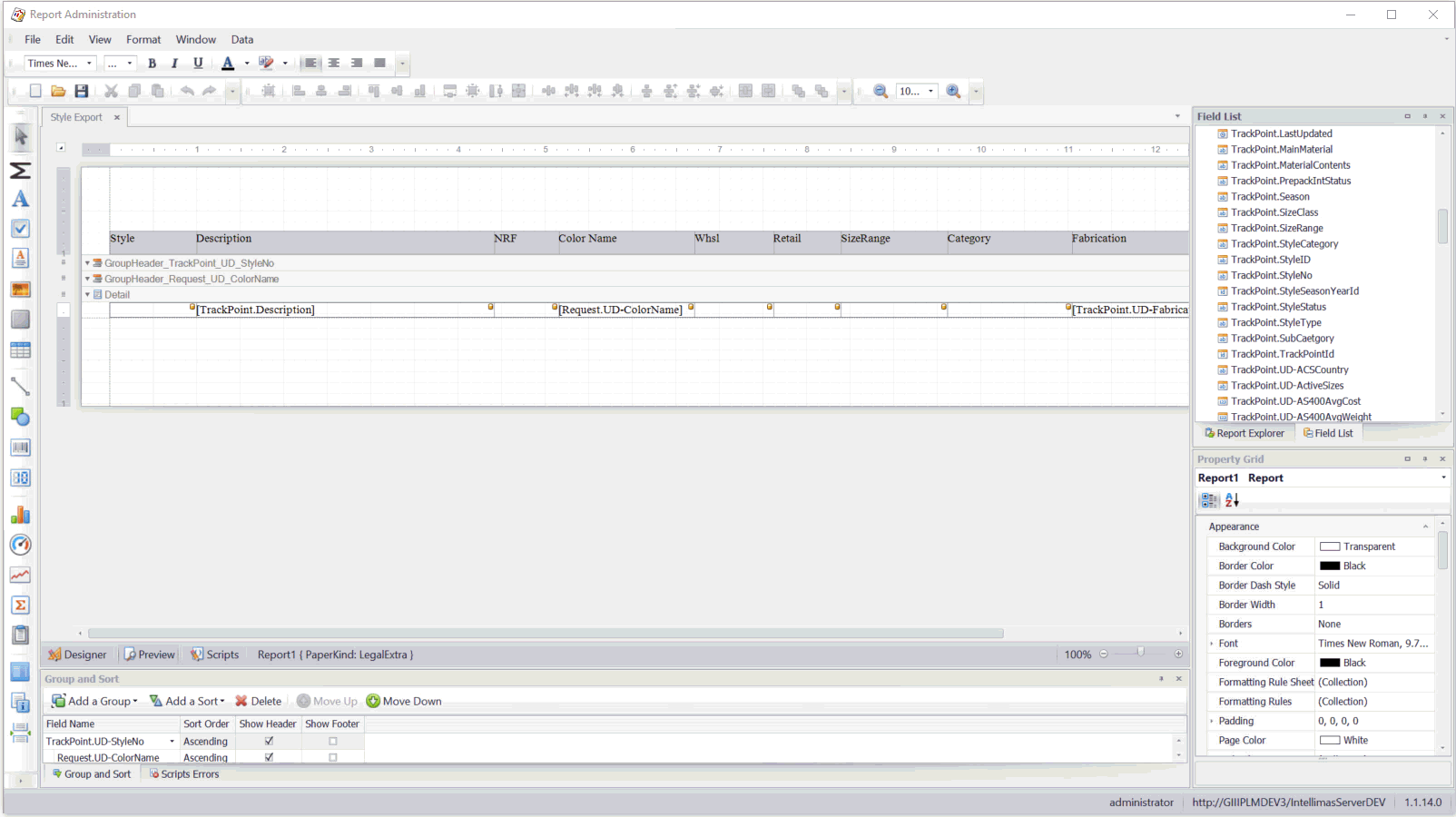Collapse GroupHeader_TrackPoint_UD_StyleNo band
This screenshot has height=817, width=1456.
(x=88, y=263)
